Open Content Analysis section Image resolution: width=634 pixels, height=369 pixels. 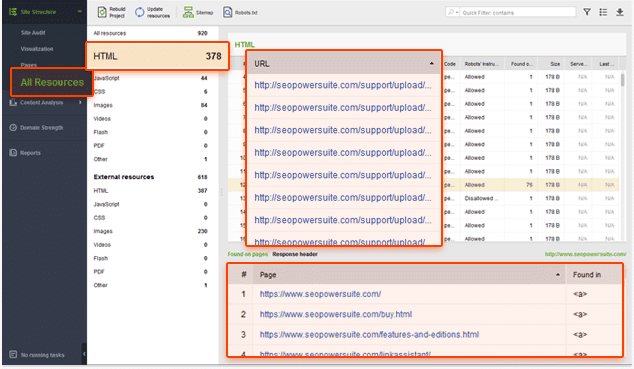click(x=42, y=103)
